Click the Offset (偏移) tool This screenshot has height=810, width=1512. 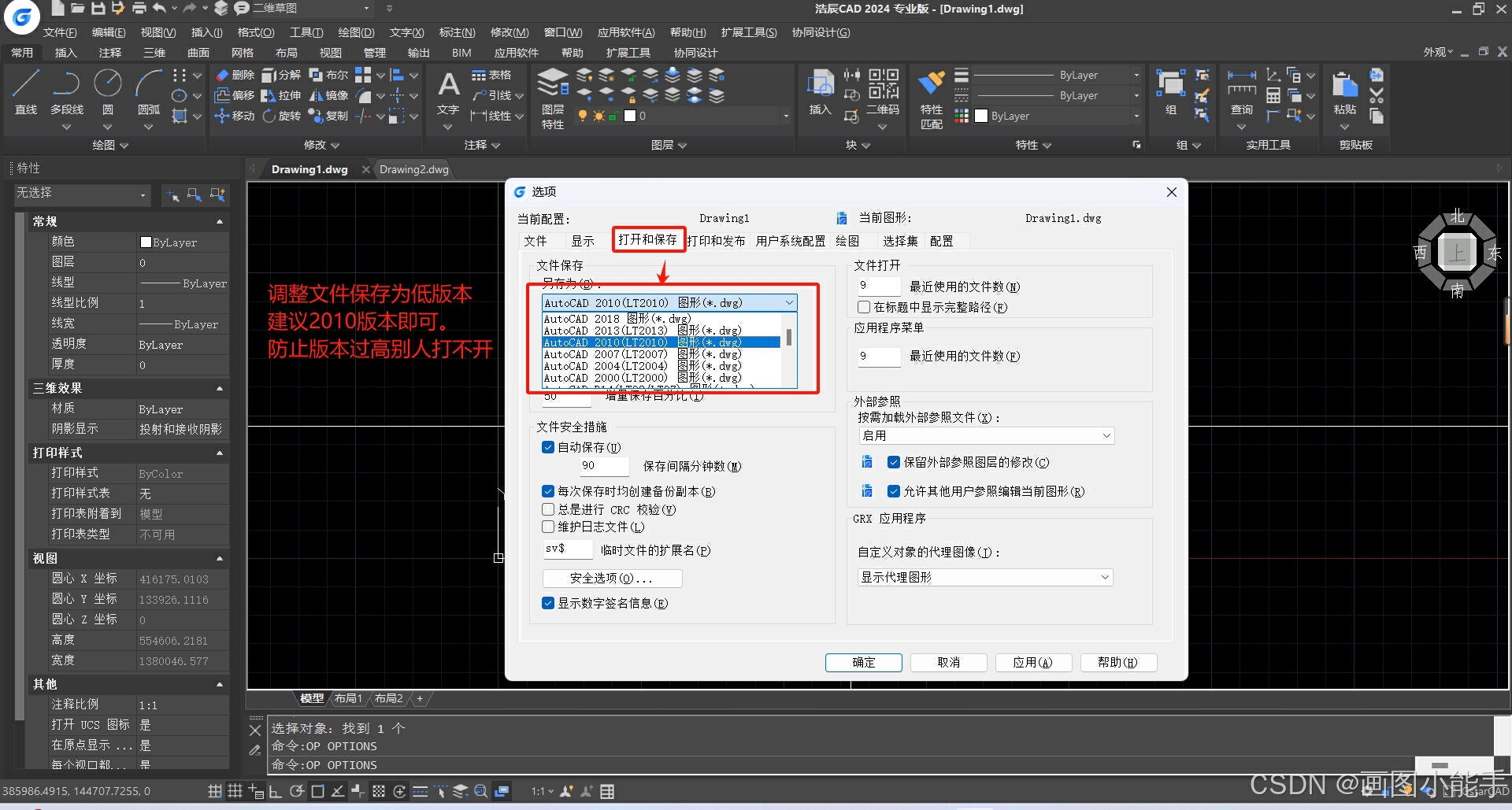[x=235, y=95]
